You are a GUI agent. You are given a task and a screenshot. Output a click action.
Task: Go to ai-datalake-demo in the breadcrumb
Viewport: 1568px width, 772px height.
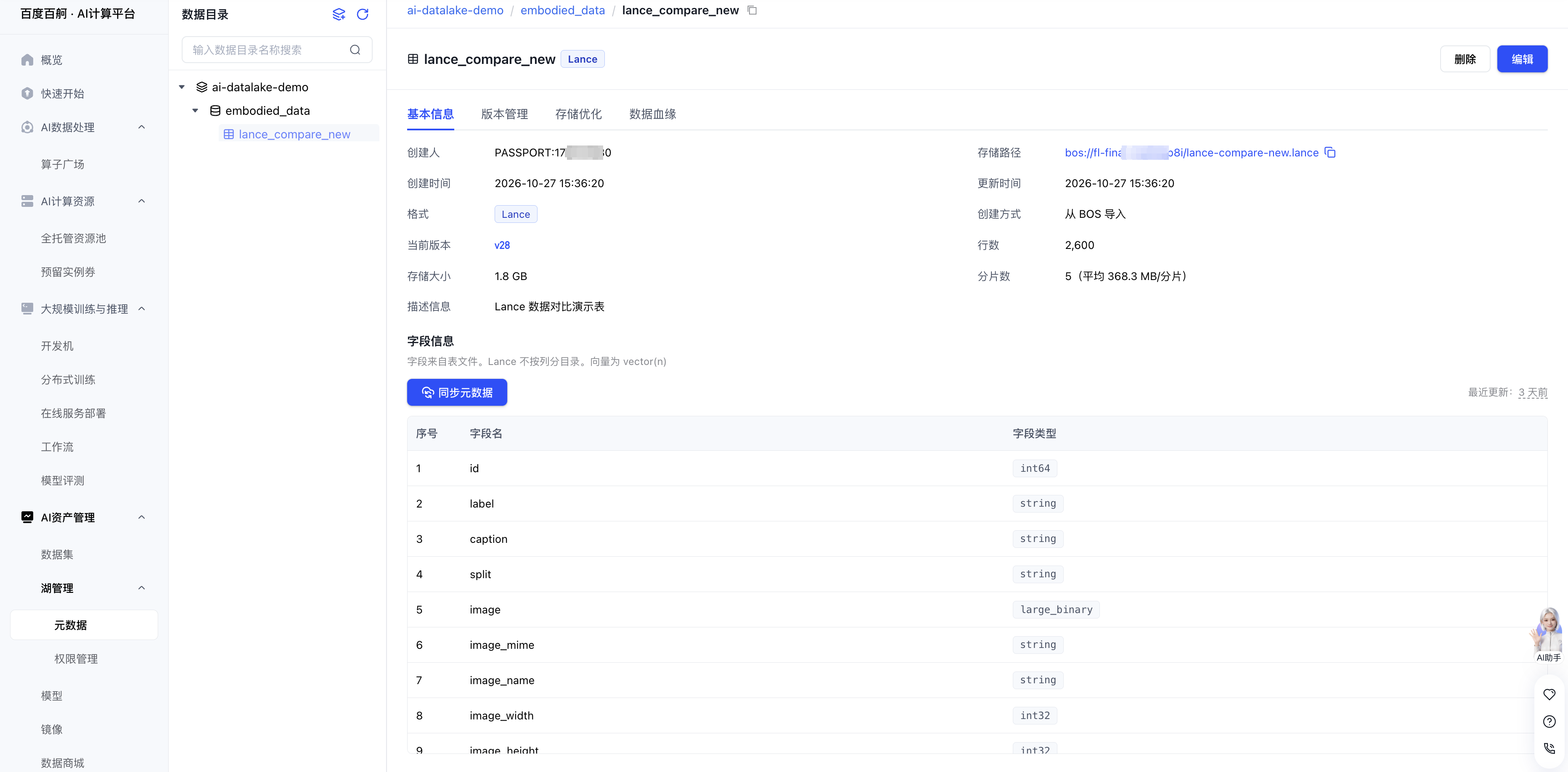456,11
